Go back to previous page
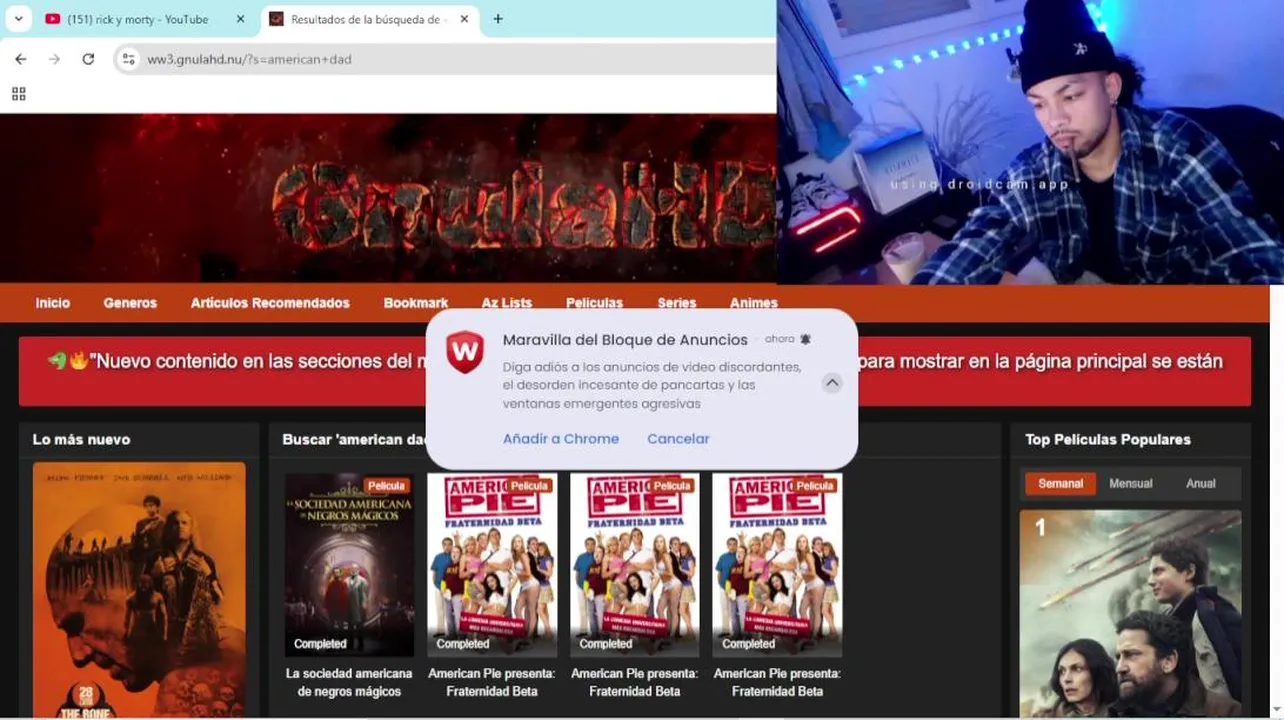Image resolution: width=1284 pixels, height=720 pixels. (21, 59)
